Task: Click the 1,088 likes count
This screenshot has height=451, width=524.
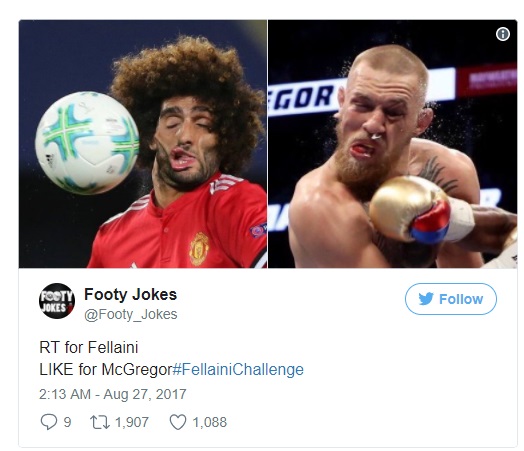Action: pyautogui.click(x=210, y=422)
